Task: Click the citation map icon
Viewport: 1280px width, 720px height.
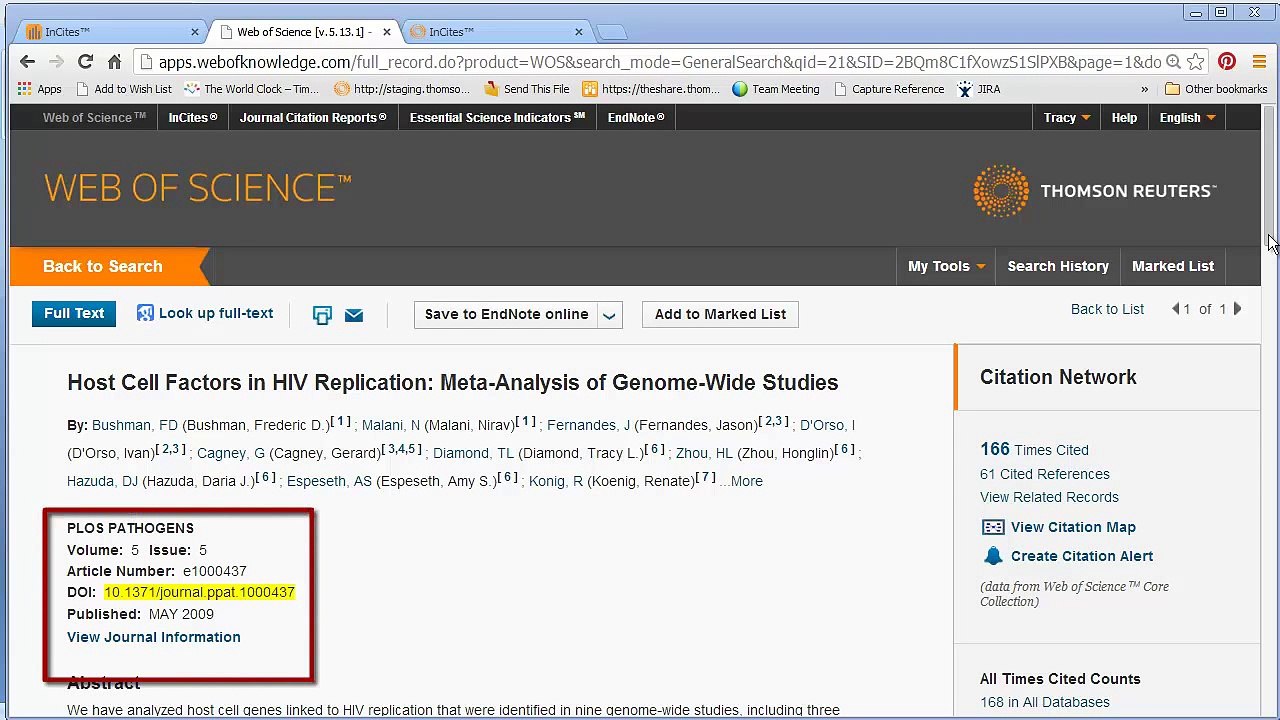Action: (993, 527)
